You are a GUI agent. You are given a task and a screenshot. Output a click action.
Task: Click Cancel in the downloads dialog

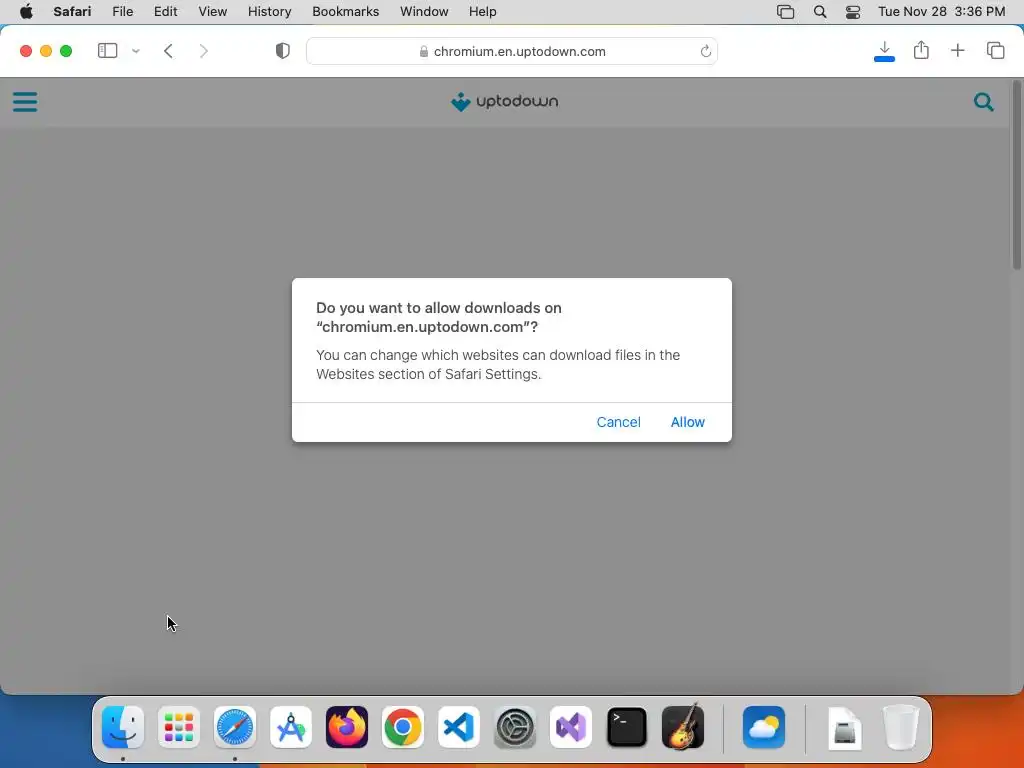(618, 422)
